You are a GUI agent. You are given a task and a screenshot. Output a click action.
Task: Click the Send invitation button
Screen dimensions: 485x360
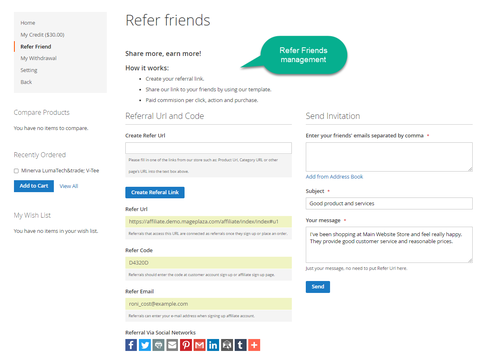[318, 287]
